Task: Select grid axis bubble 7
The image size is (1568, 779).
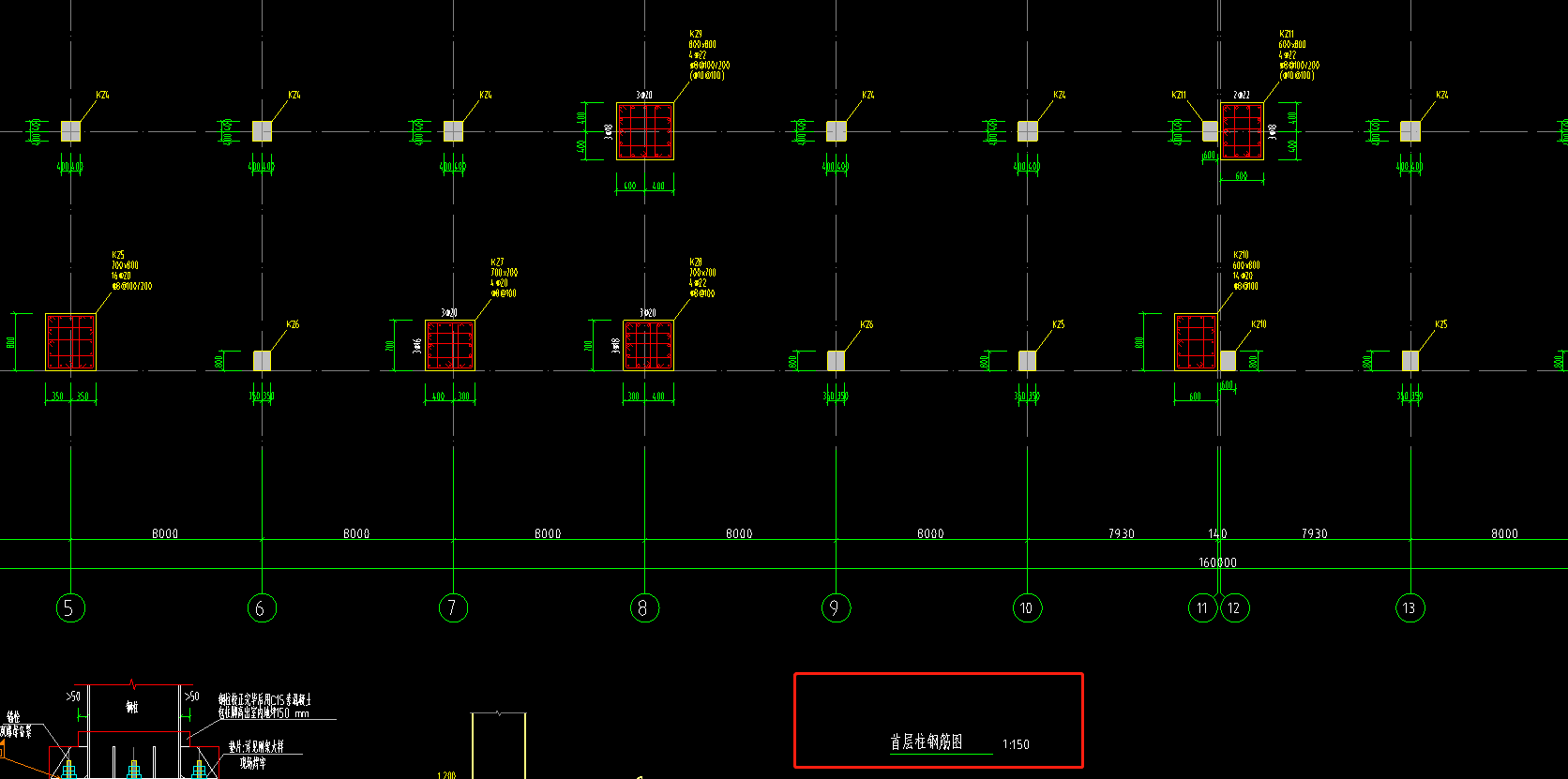Action: (x=453, y=607)
